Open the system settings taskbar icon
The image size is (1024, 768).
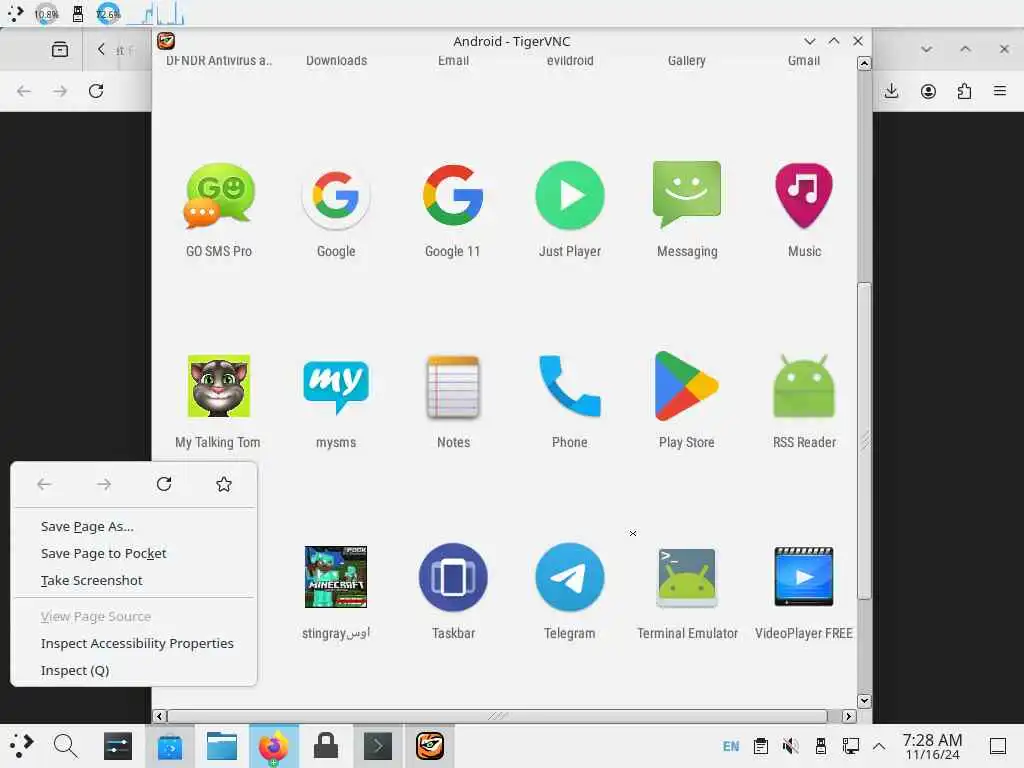118,745
